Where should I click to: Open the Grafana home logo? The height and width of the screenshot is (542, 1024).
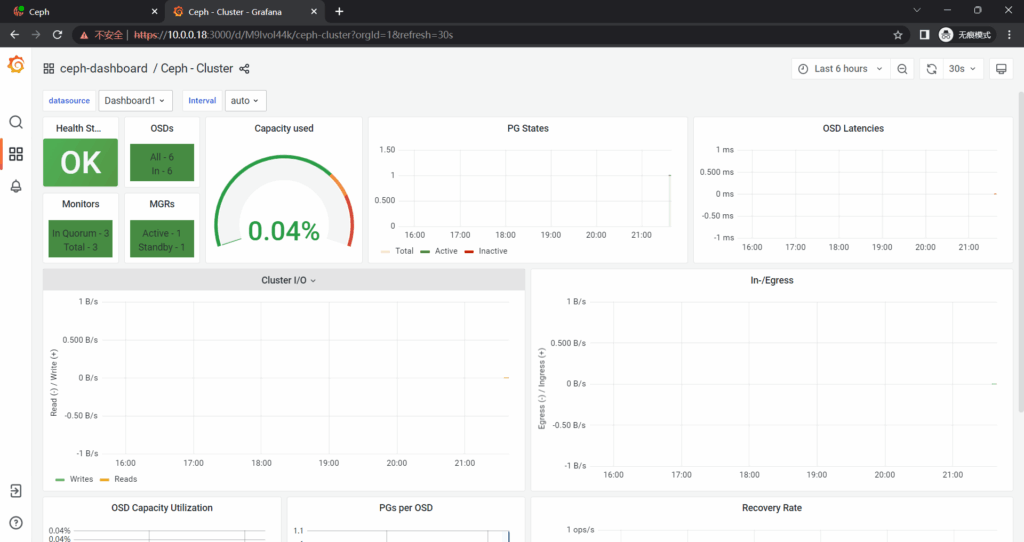[x=16, y=65]
